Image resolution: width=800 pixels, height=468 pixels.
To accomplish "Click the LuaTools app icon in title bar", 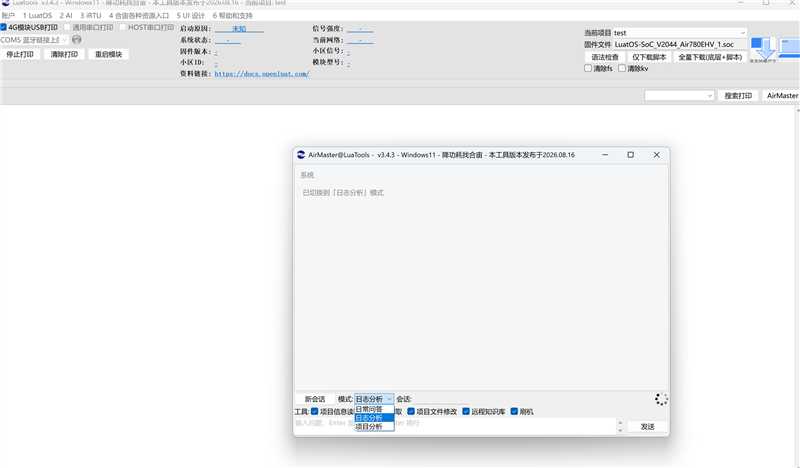I will (6, 3).
